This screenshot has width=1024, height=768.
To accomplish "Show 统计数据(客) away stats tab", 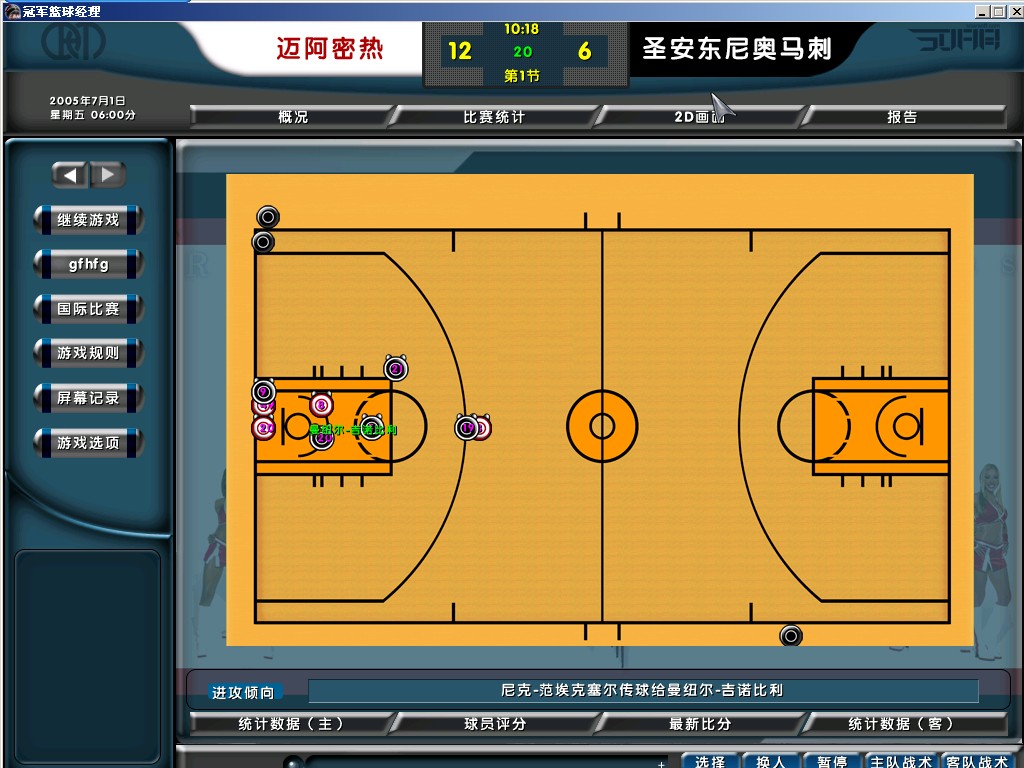I will [x=903, y=724].
